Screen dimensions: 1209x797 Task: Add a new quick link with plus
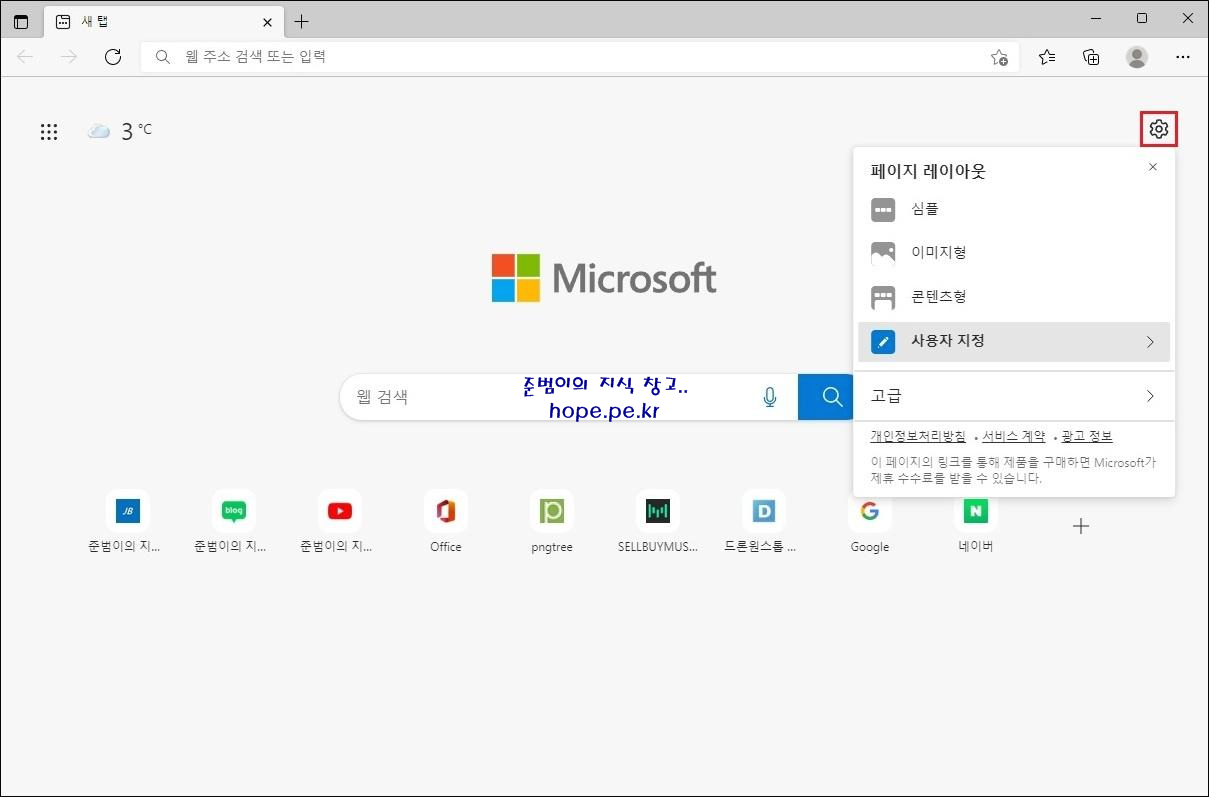1081,526
